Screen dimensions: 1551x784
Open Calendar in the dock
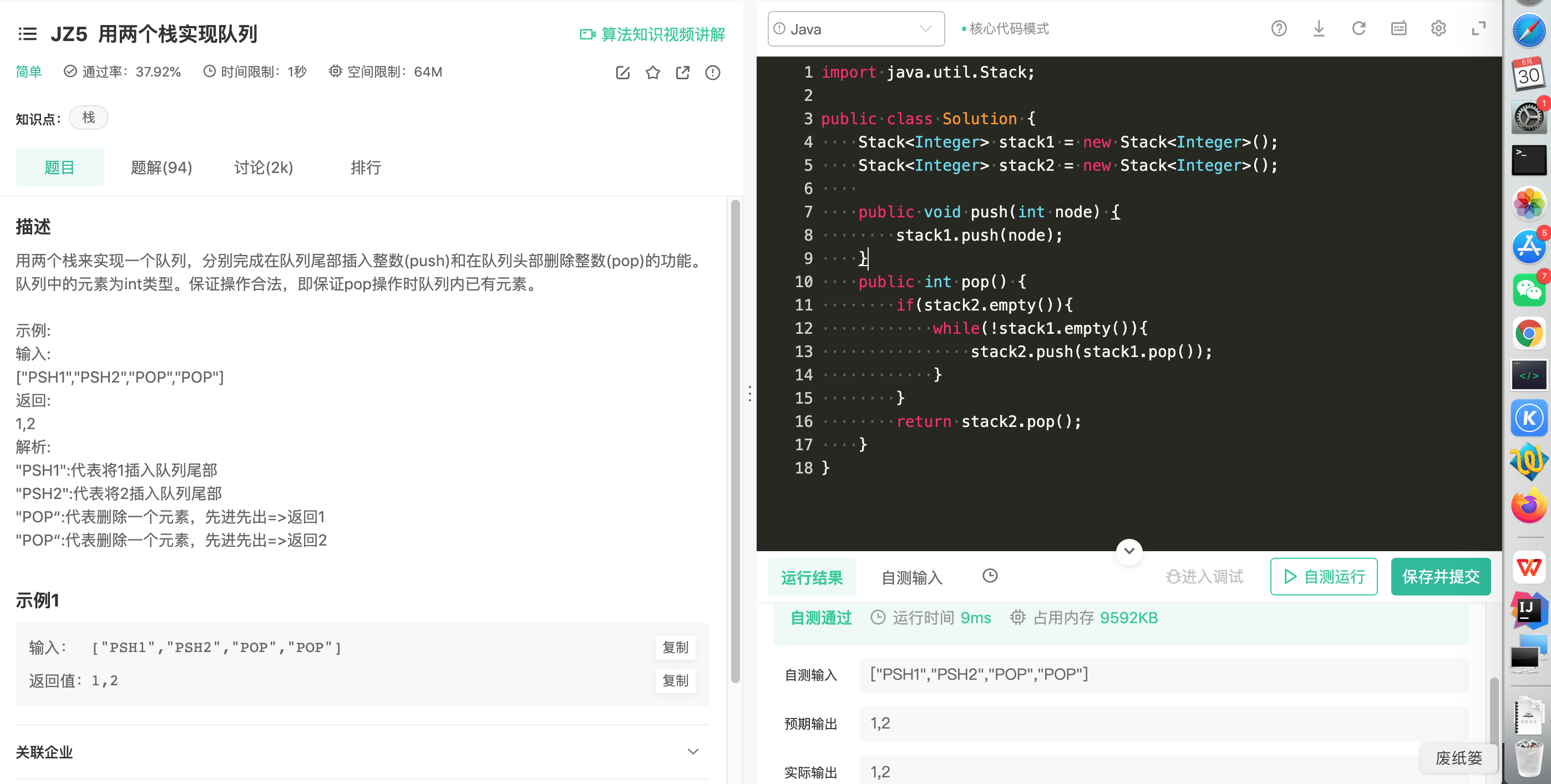1529,73
